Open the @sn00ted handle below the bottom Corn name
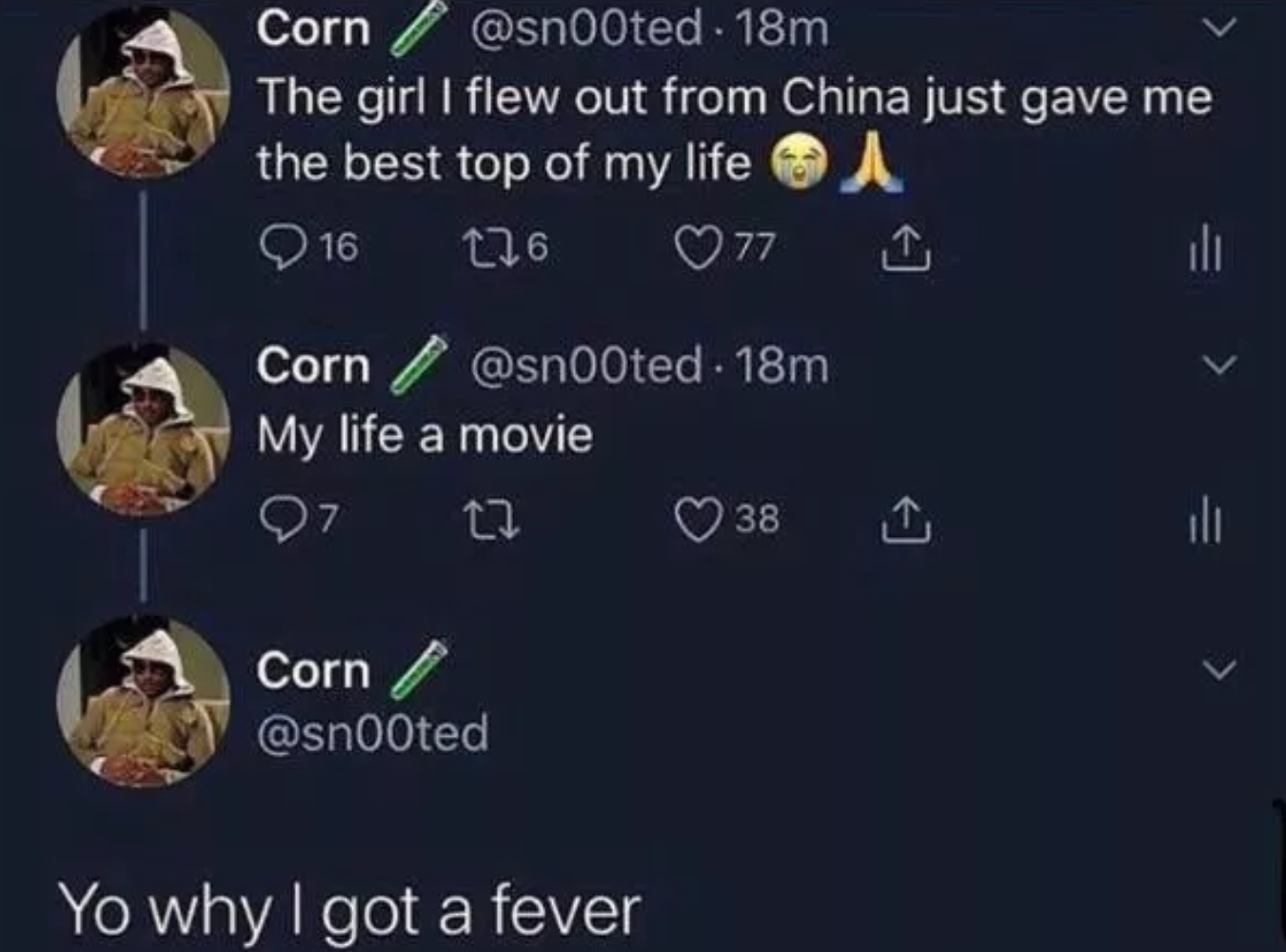The image size is (1286, 952). pyautogui.click(x=373, y=733)
